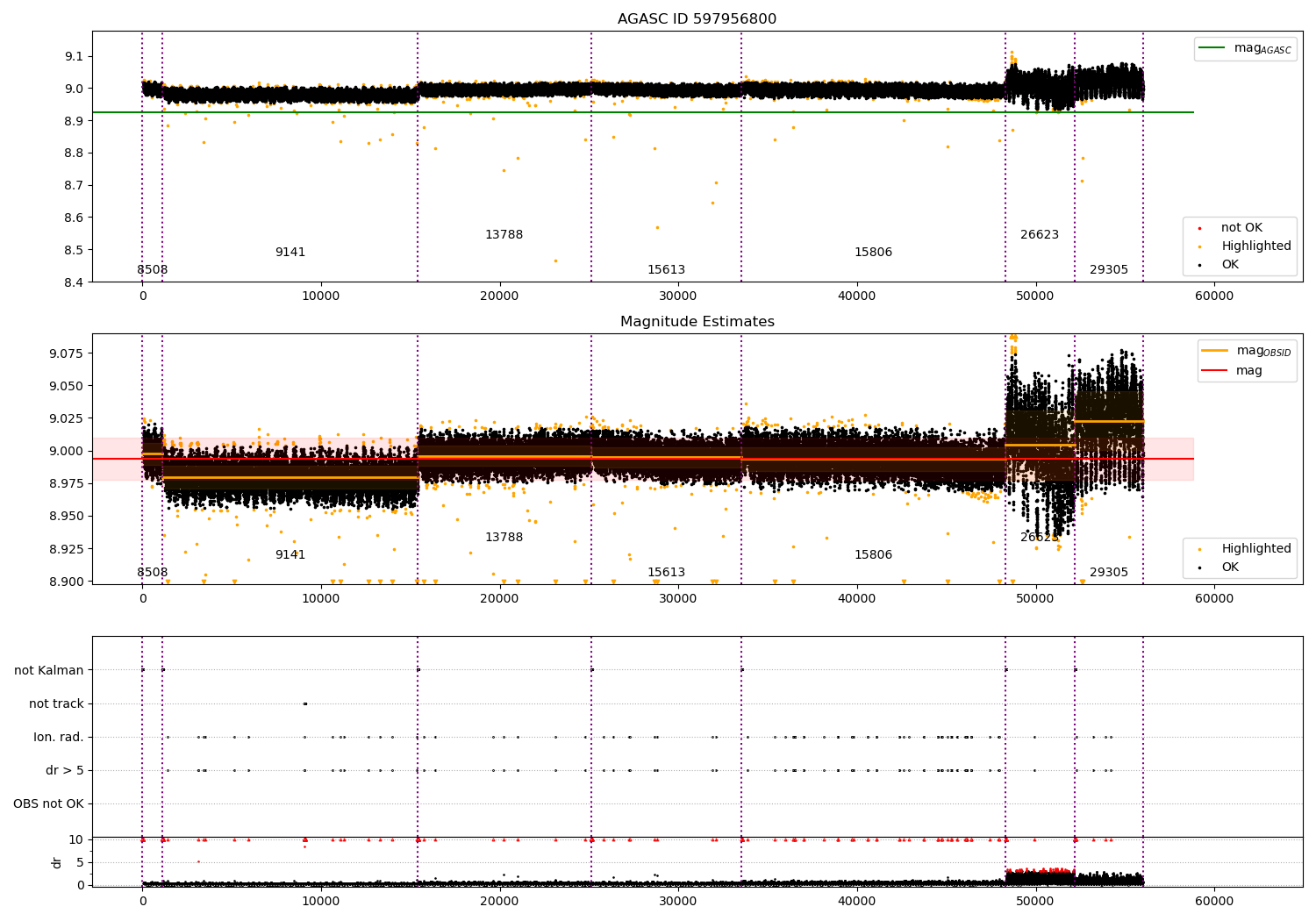Click the 'dr' axis label
This screenshot has width=1316, height=921.
coord(57,862)
